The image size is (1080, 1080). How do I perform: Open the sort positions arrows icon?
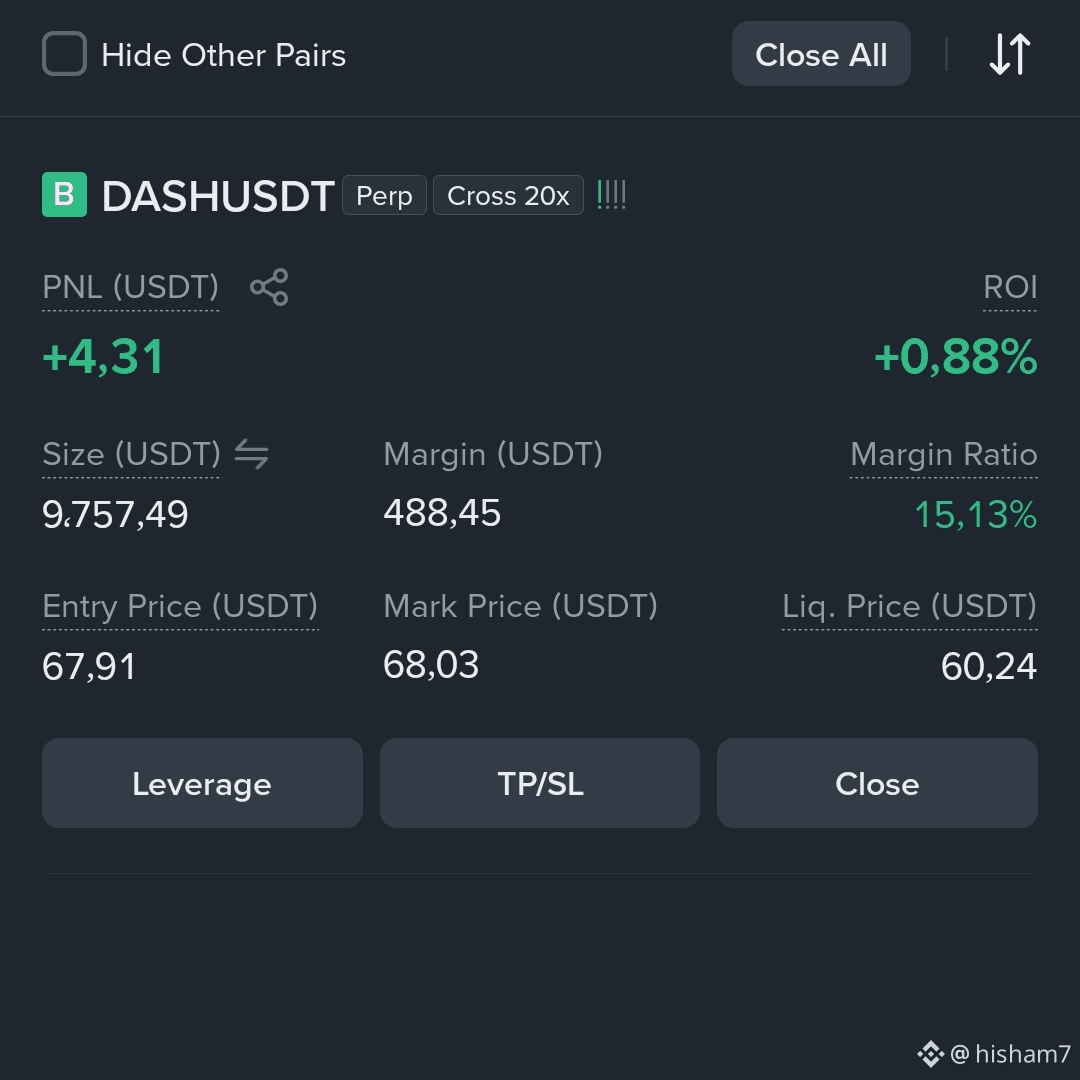coord(1010,54)
